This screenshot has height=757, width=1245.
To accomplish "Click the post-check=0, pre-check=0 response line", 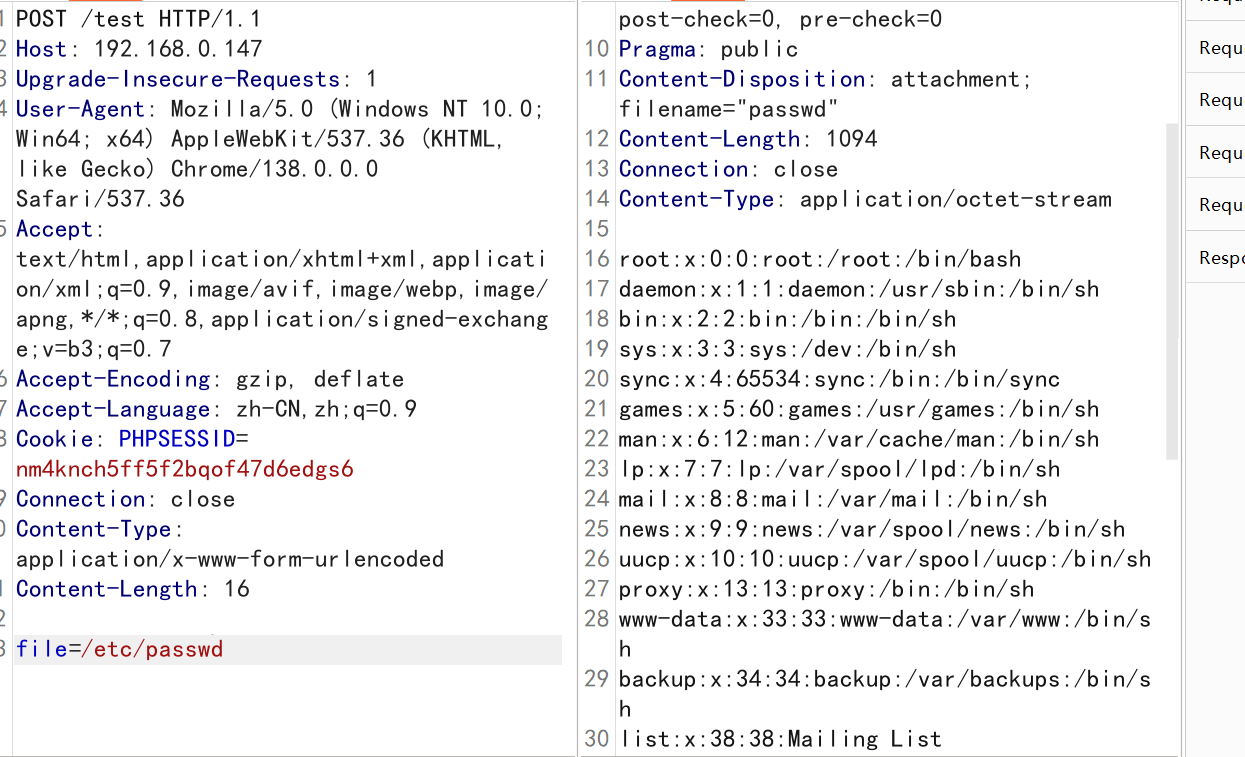I will [781, 19].
